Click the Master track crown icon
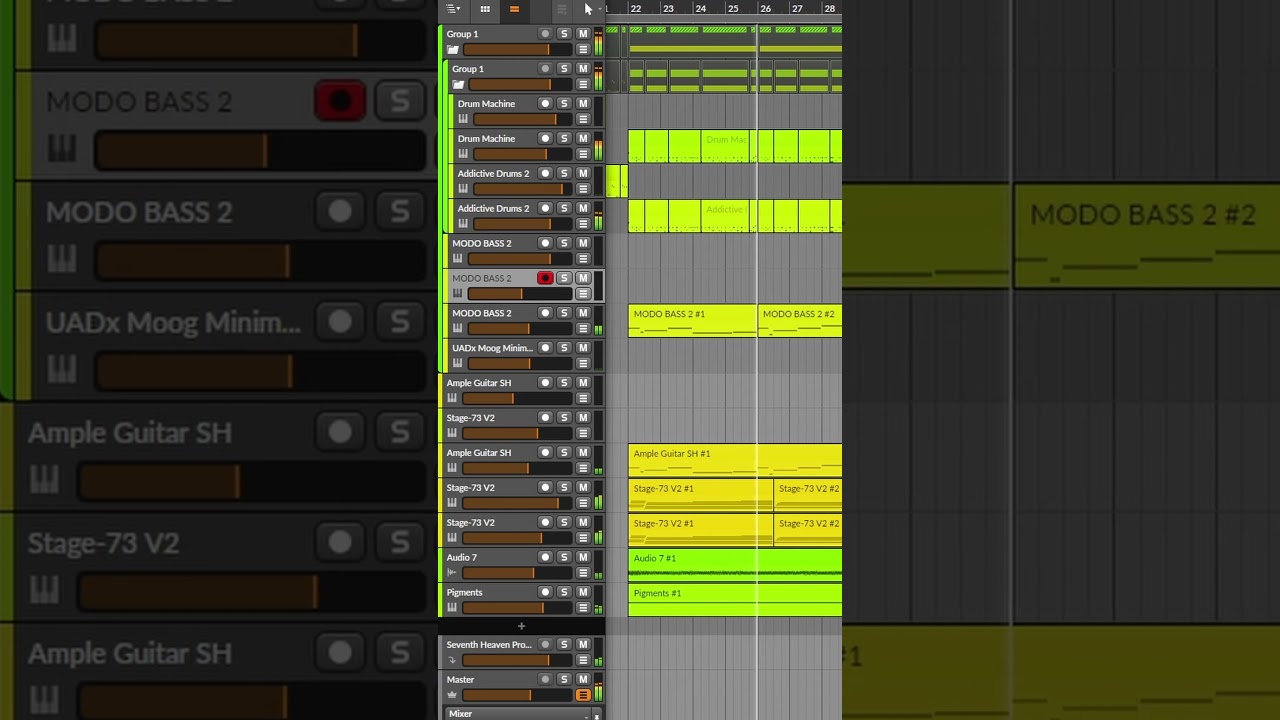Image resolution: width=1280 pixels, height=720 pixels. tap(452, 695)
